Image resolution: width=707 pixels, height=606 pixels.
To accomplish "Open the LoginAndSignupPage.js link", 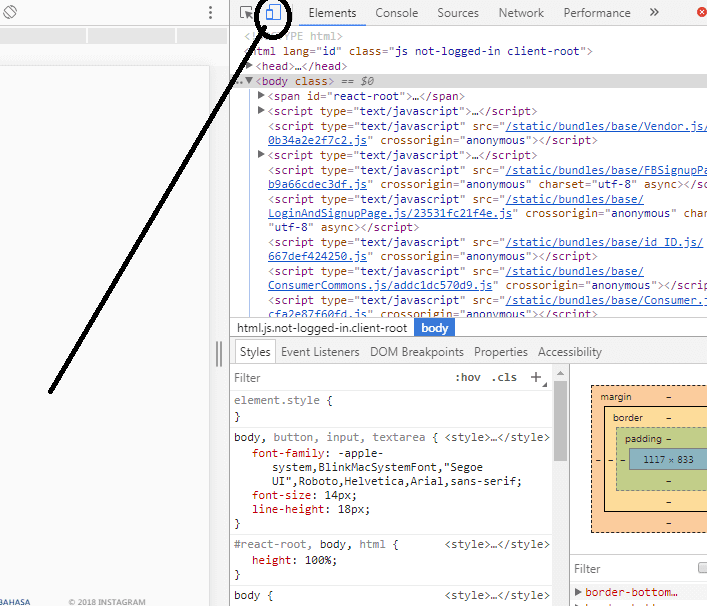I will pos(390,213).
